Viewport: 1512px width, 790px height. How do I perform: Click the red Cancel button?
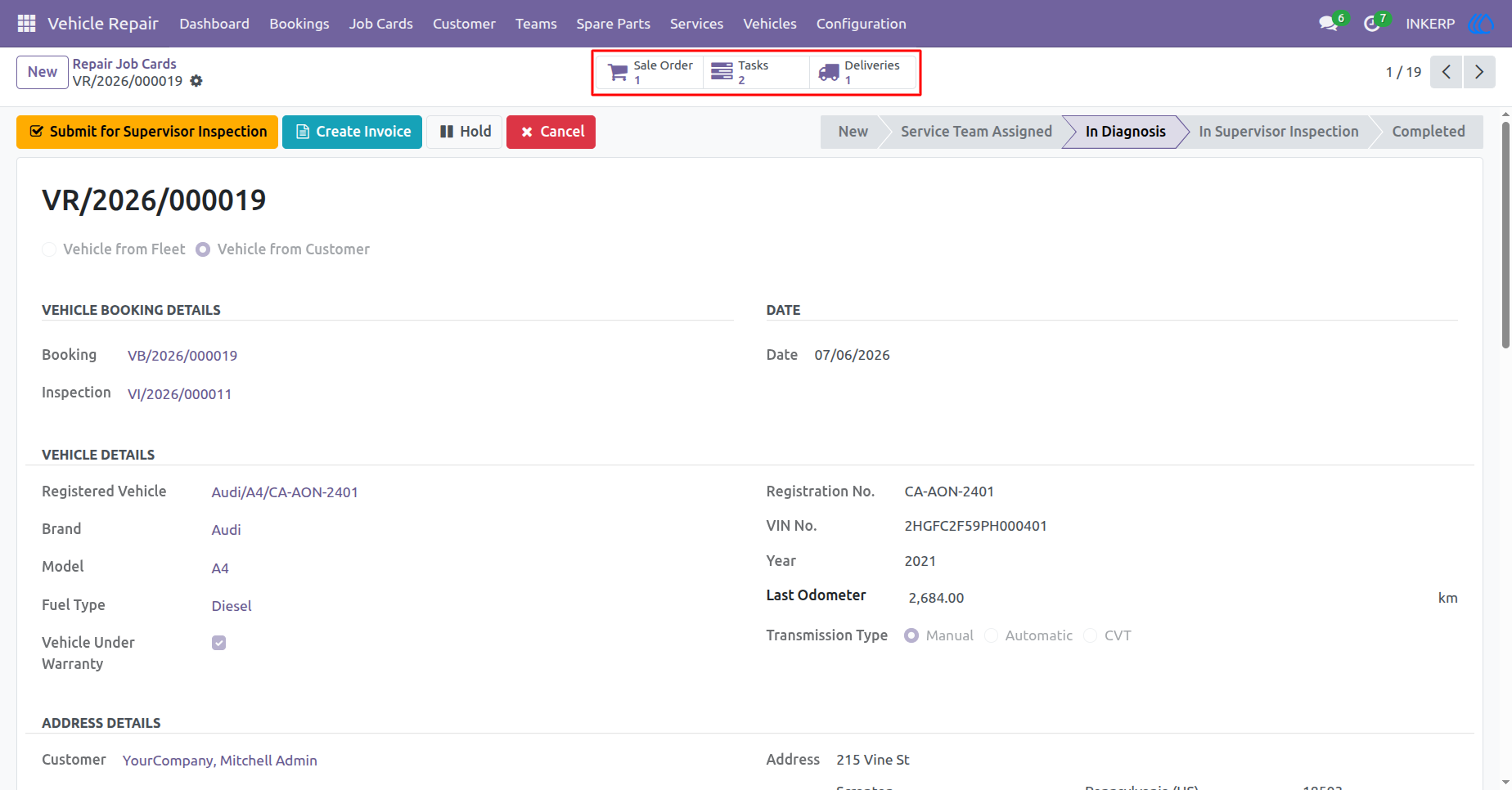pos(551,132)
